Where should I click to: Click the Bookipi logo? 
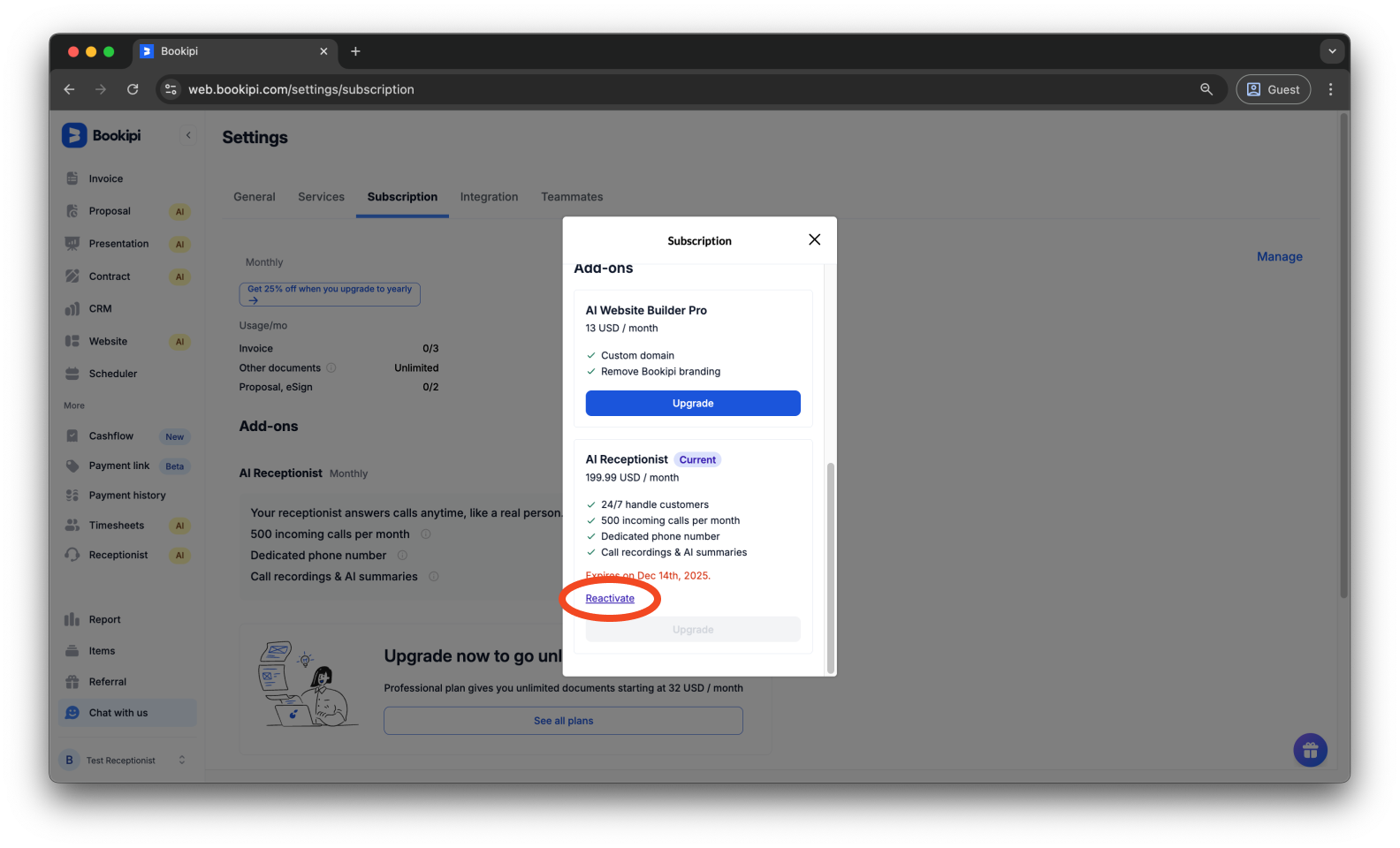pyautogui.click(x=102, y=135)
